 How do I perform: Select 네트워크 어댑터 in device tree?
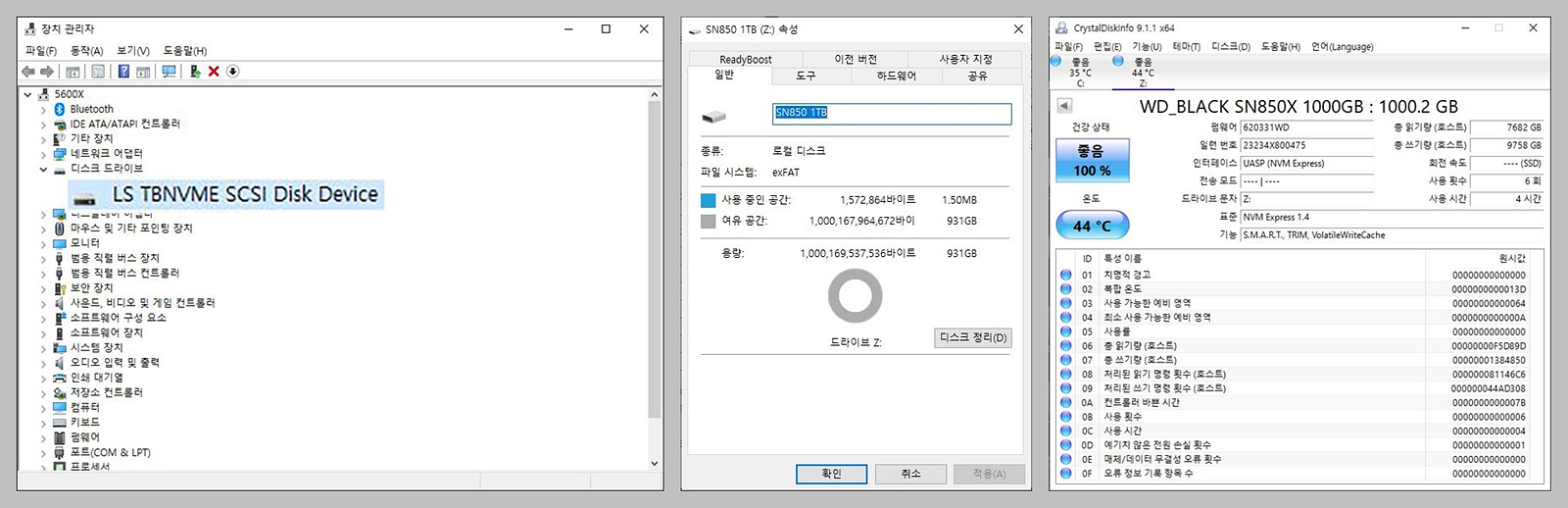(x=106, y=153)
